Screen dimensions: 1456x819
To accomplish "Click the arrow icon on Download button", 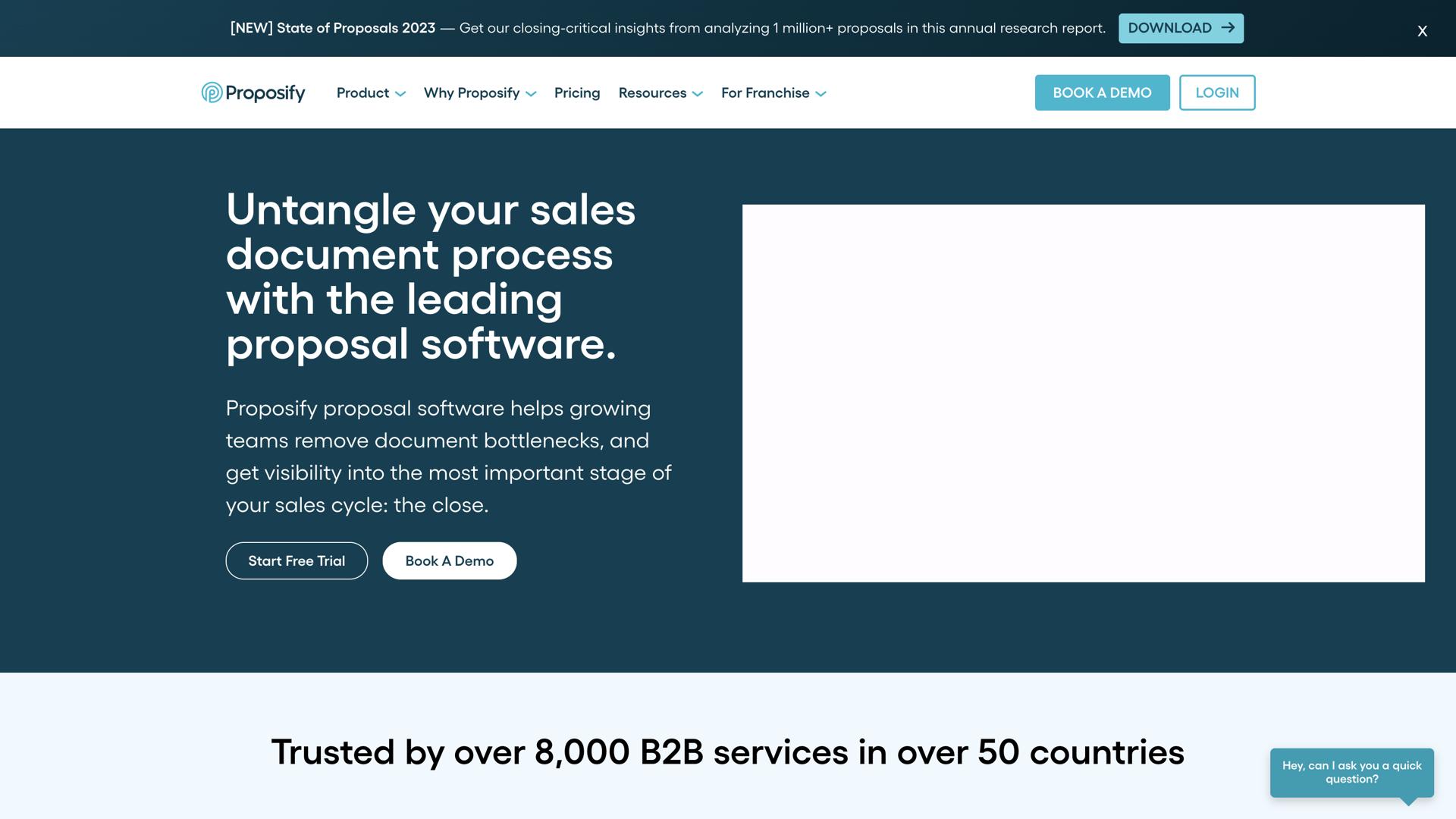I will click(x=1228, y=28).
